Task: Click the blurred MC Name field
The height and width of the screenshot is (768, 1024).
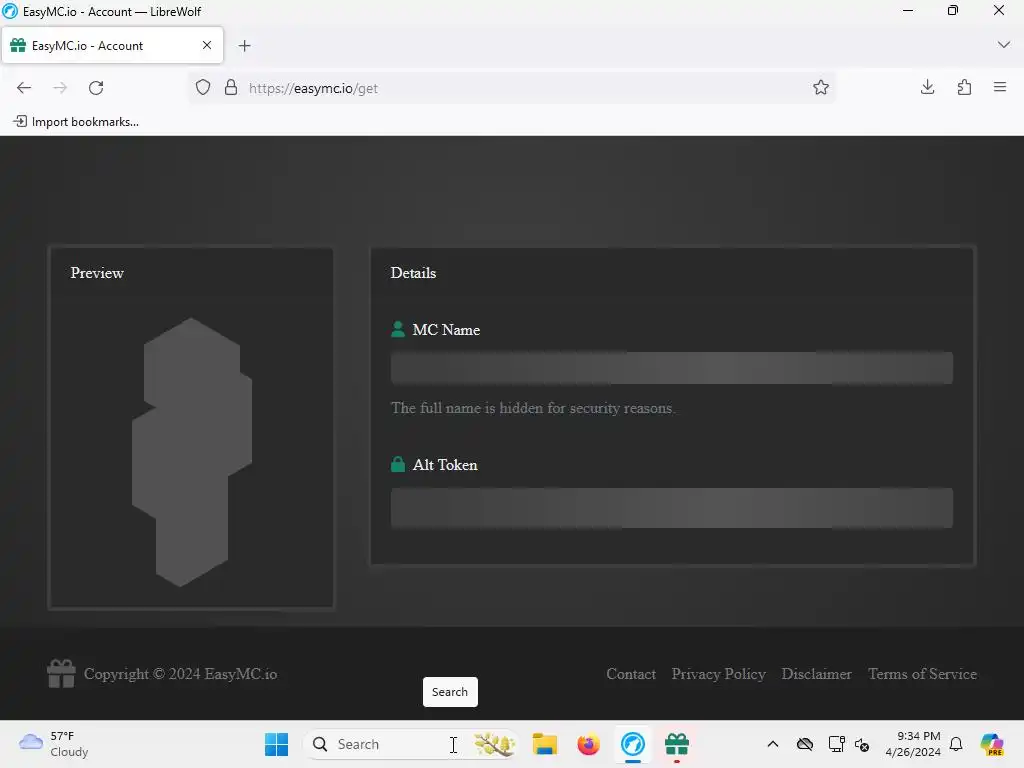Action: 671,368
